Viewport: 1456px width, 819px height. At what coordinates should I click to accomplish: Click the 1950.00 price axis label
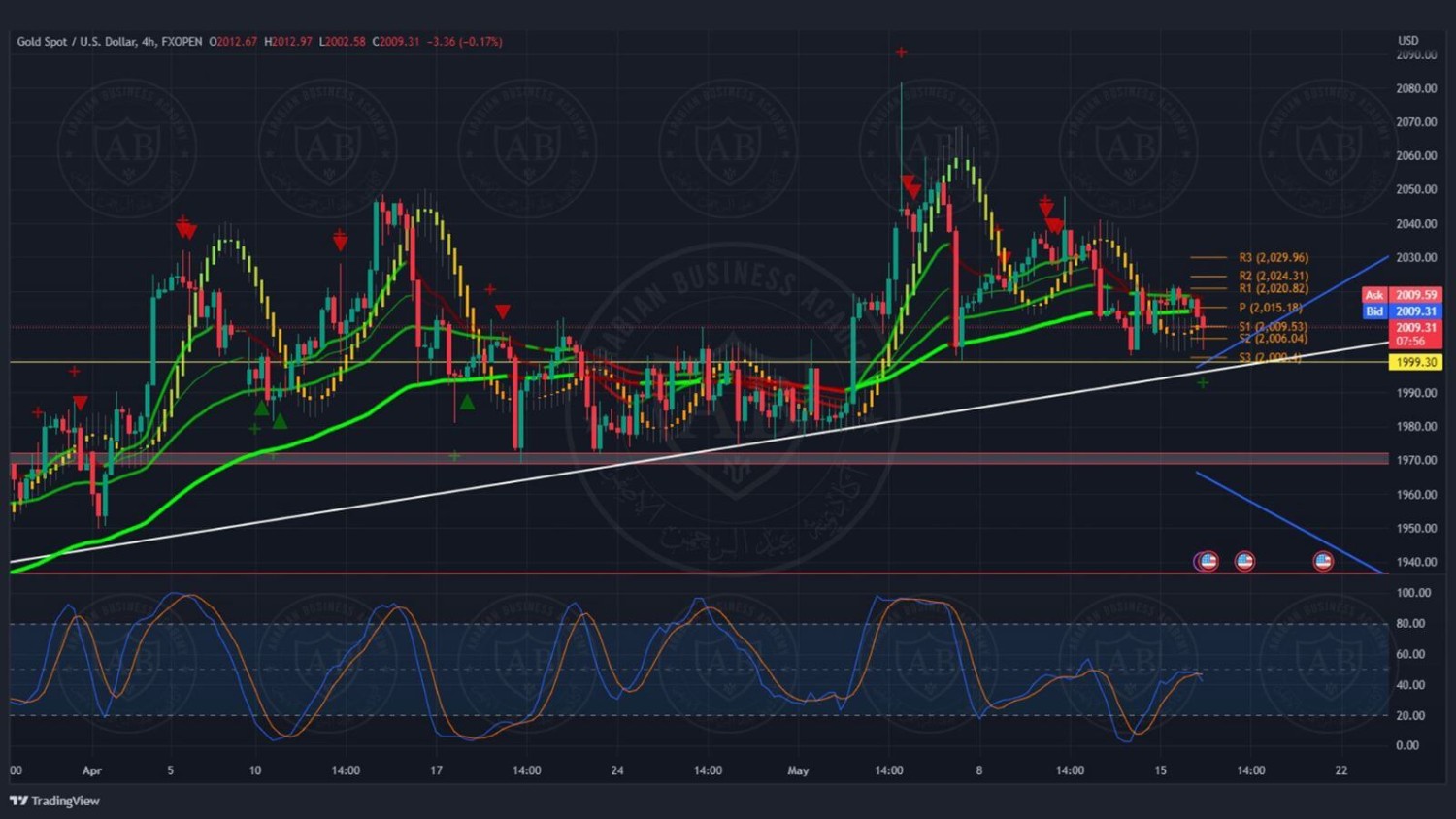pyautogui.click(x=1416, y=529)
